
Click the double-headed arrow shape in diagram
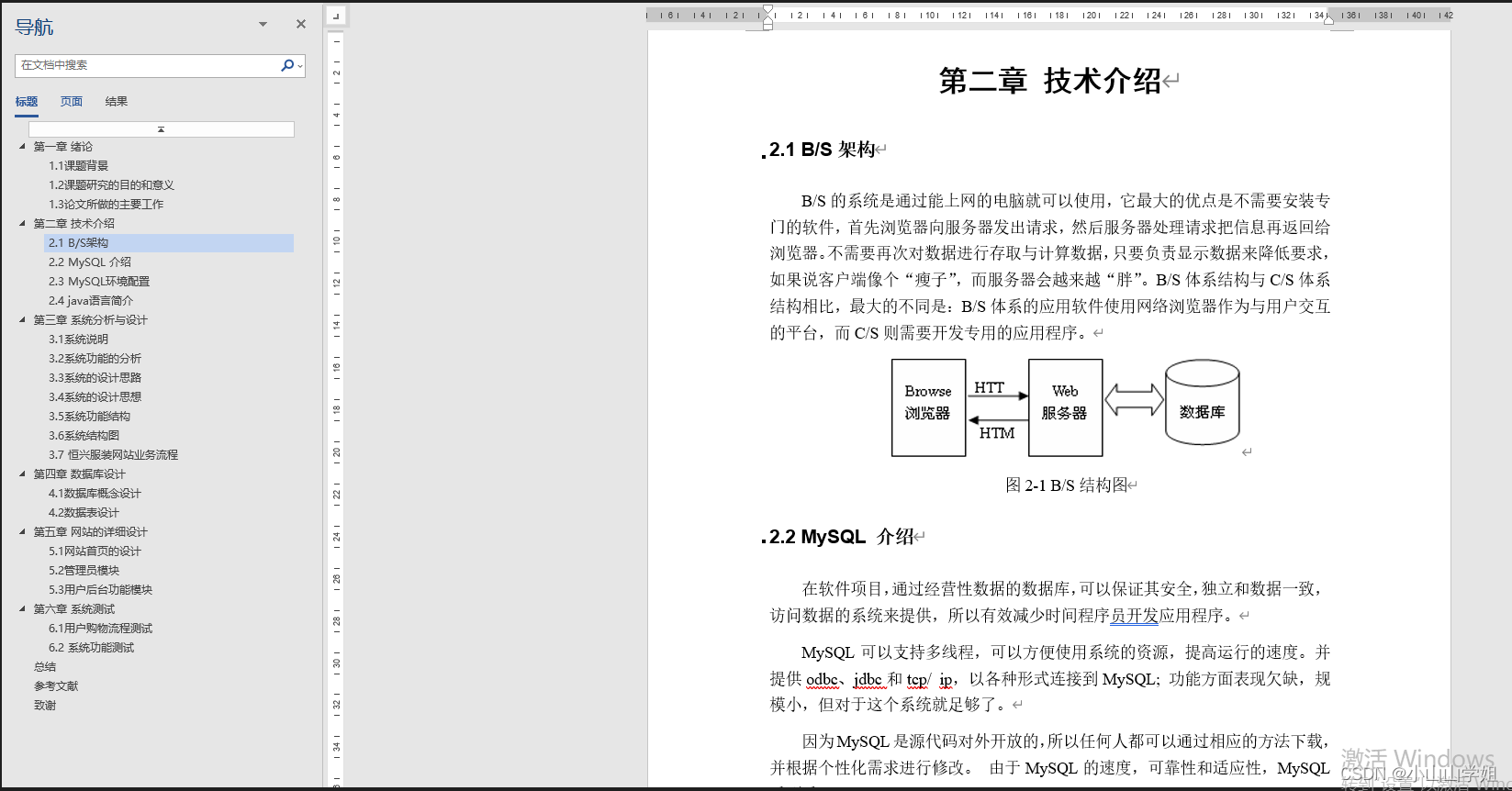1134,400
